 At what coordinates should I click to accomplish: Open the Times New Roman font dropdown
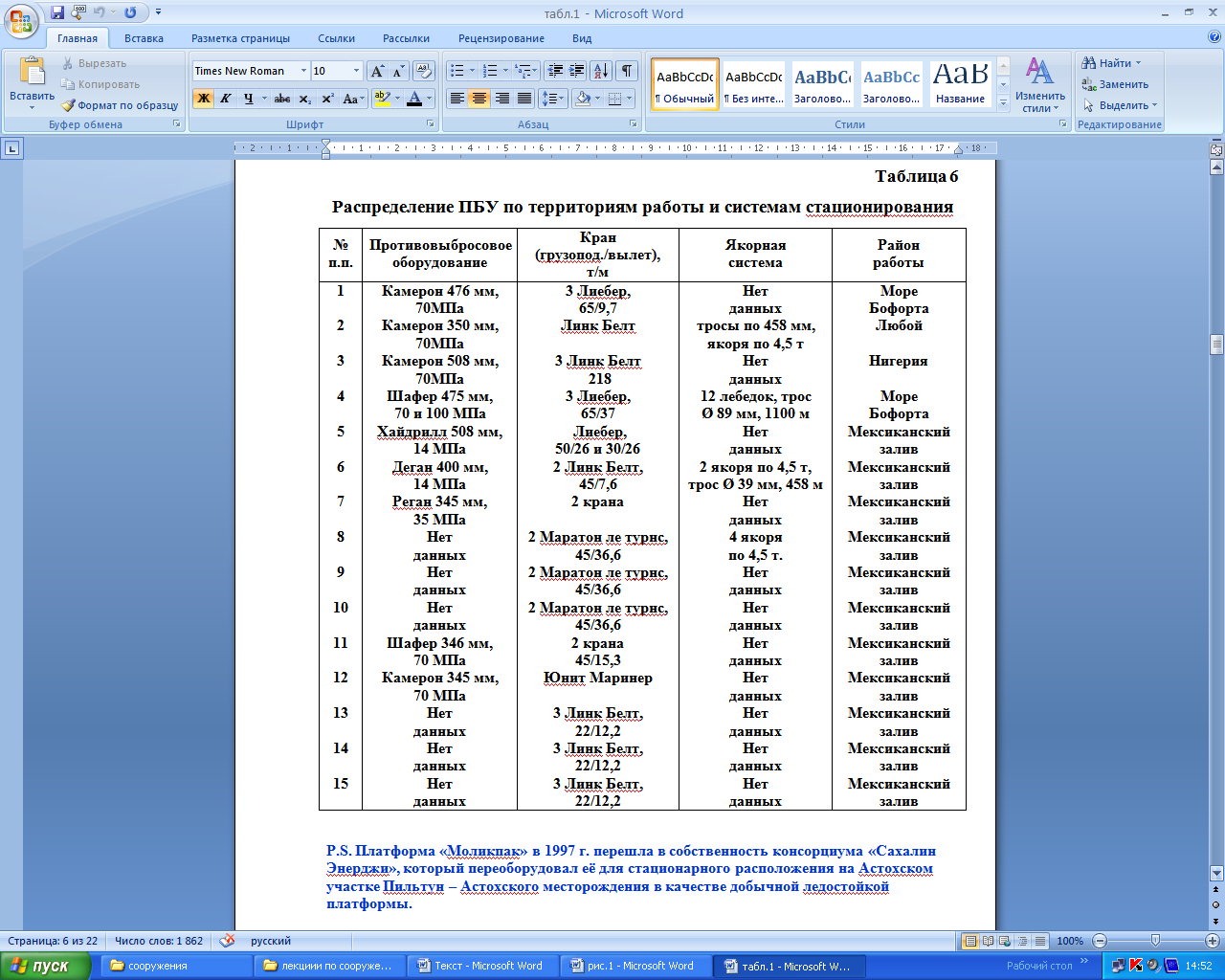303,71
